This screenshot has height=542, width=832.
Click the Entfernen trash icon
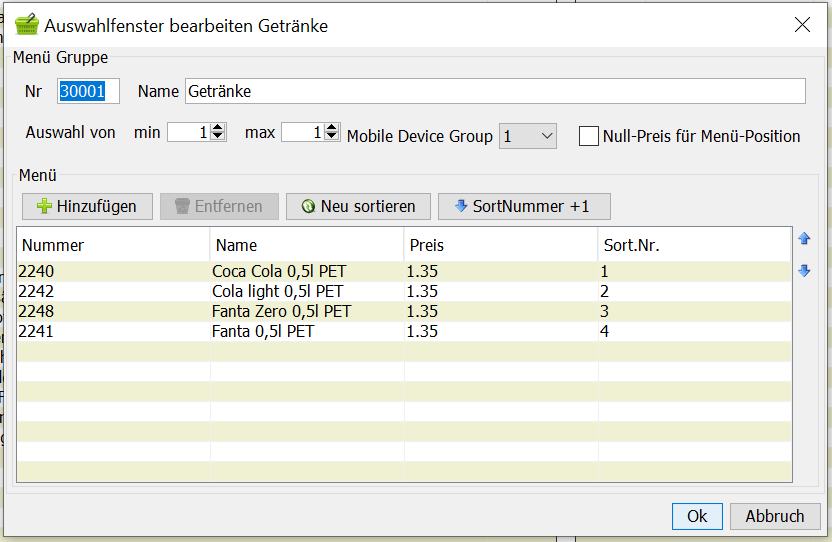(182, 206)
